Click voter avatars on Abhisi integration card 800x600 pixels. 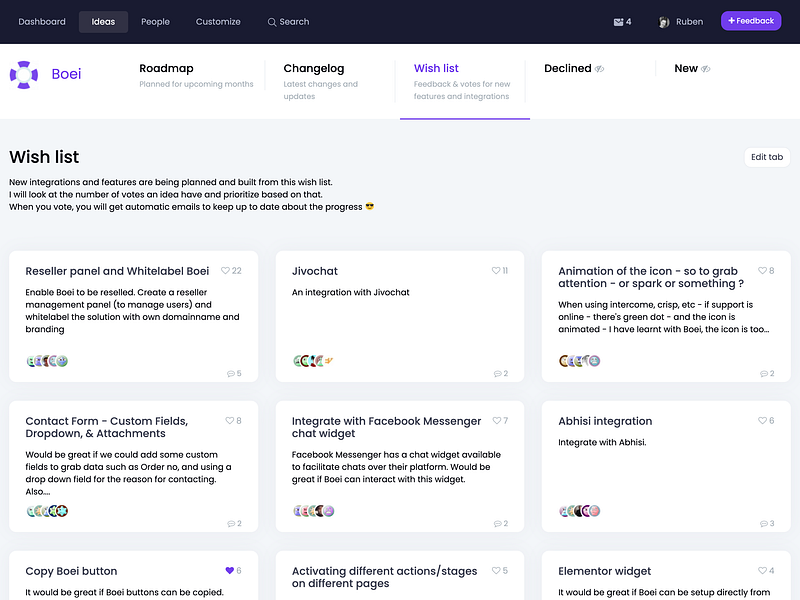click(580, 511)
